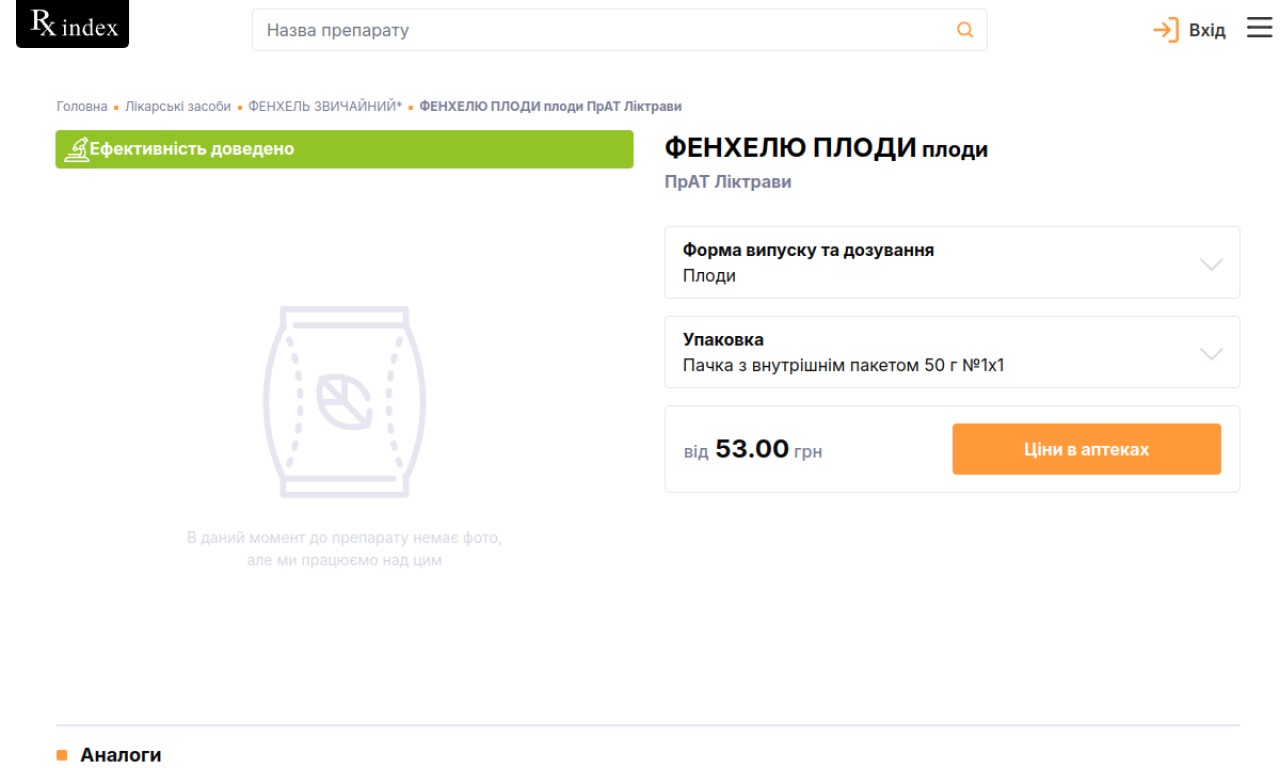This screenshot has width=1280, height=768.
Task: Click the microscope icon in the green banner
Action: pyautogui.click(x=76, y=149)
